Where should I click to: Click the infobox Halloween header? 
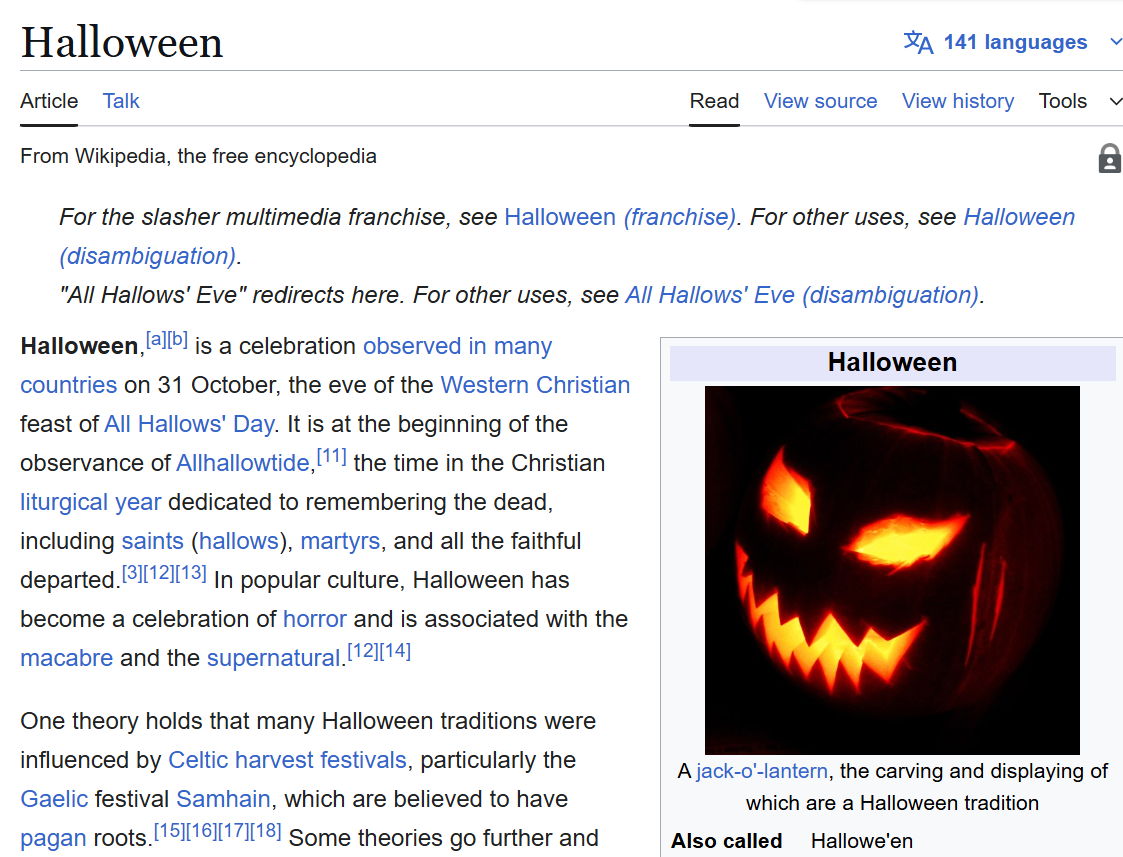pyautogui.click(x=892, y=362)
